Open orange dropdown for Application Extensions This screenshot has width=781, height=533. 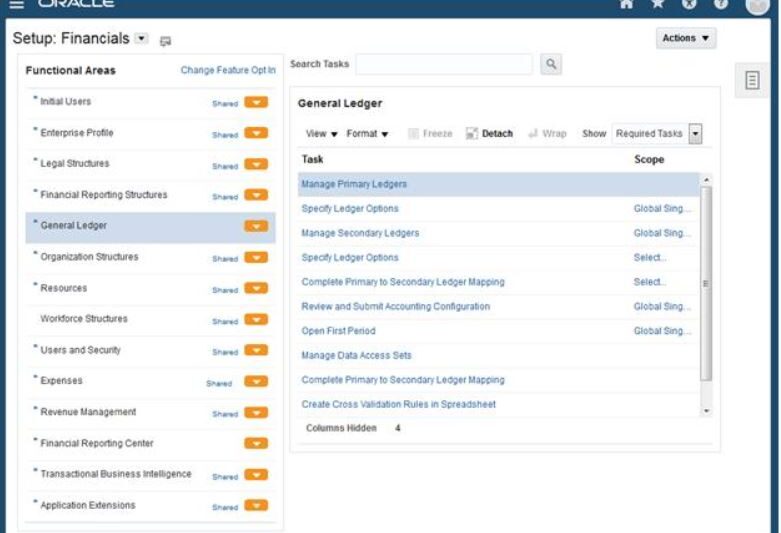(256, 505)
